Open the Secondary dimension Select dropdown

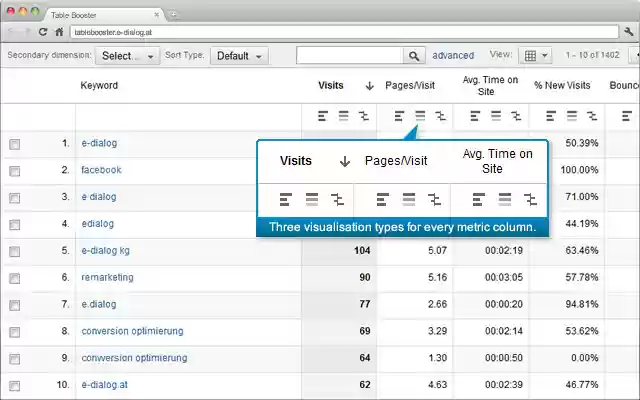tap(128, 56)
